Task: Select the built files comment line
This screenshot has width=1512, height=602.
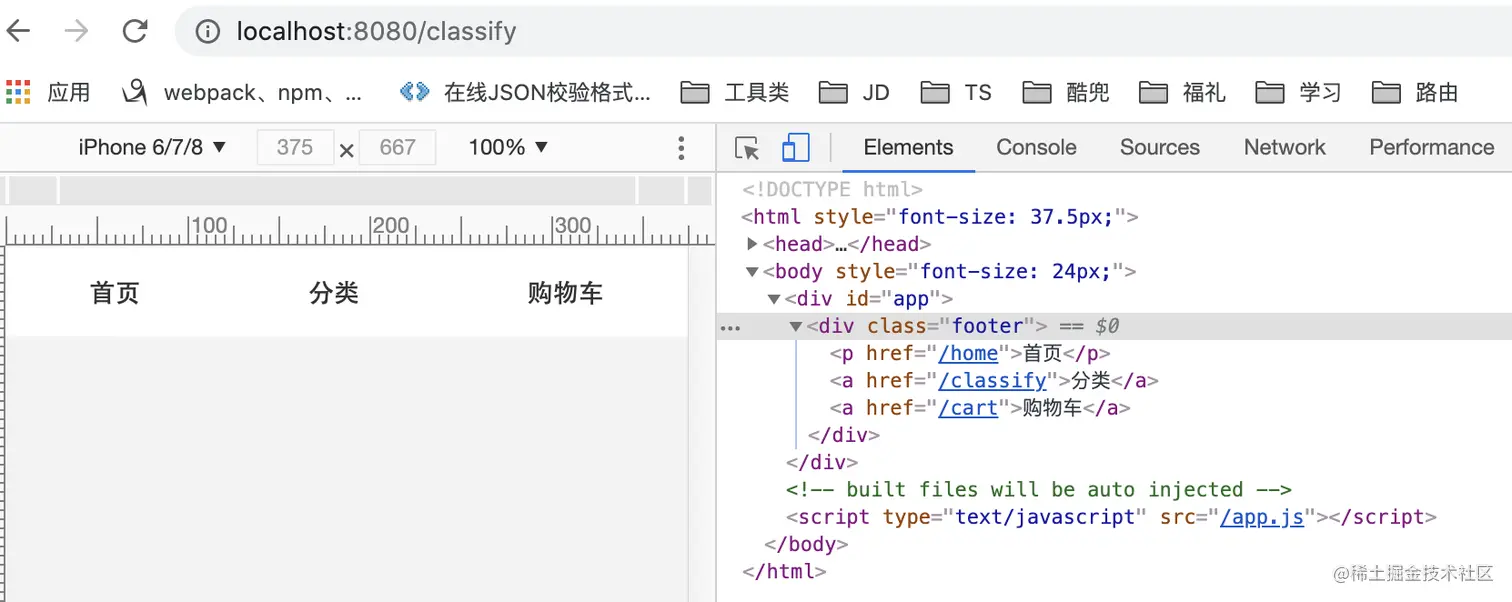Action: pyautogui.click(x=1039, y=490)
